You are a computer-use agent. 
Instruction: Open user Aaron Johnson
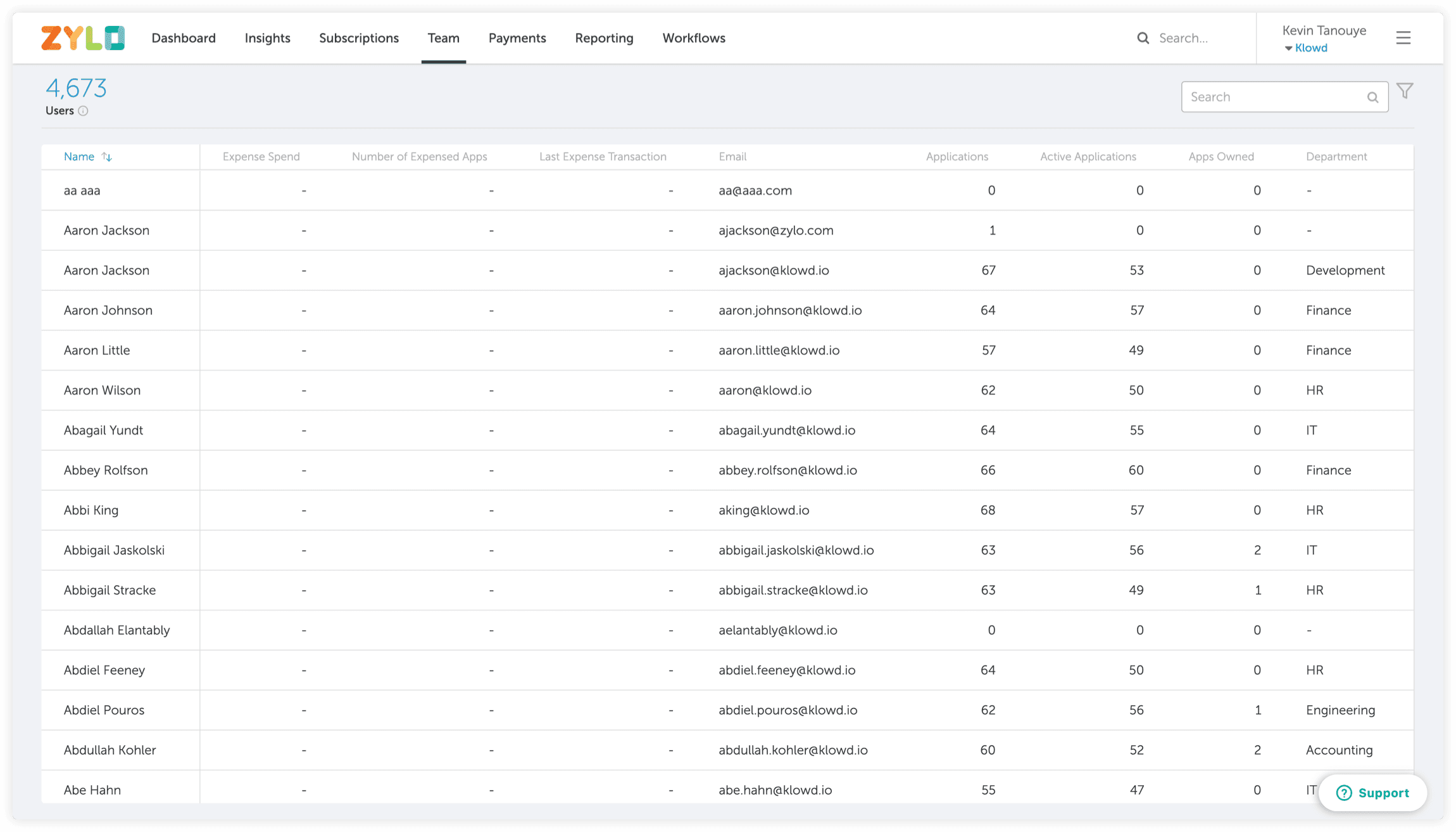click(x=108, y=310)
